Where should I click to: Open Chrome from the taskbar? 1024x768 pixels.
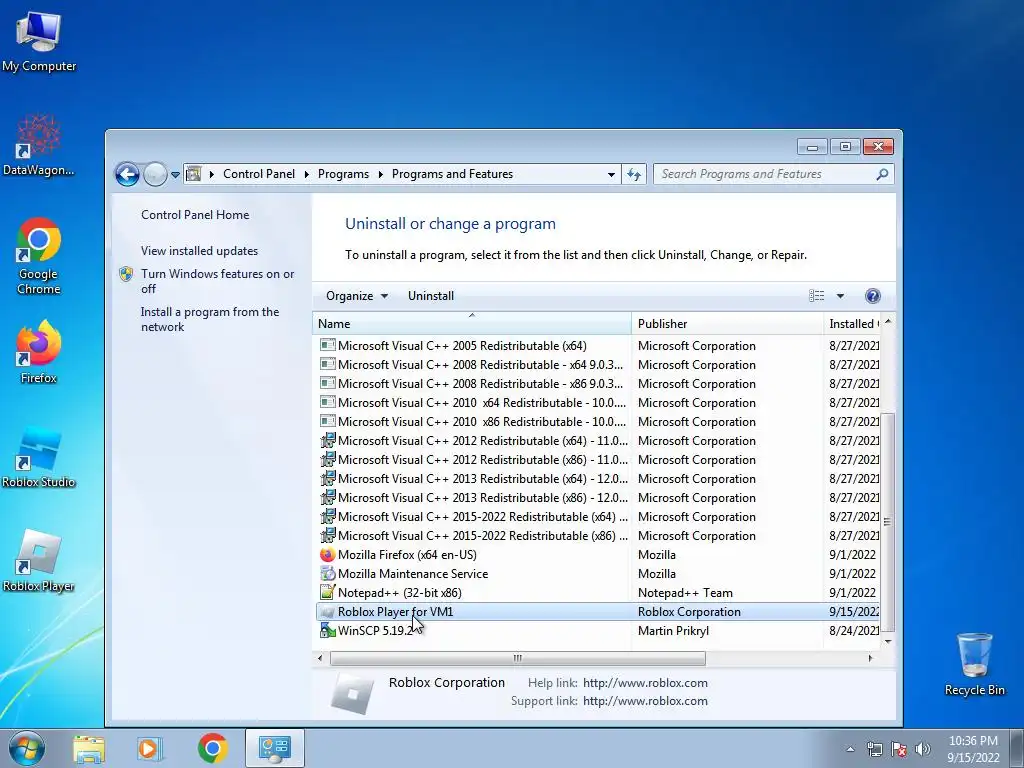tap(212, 748)
